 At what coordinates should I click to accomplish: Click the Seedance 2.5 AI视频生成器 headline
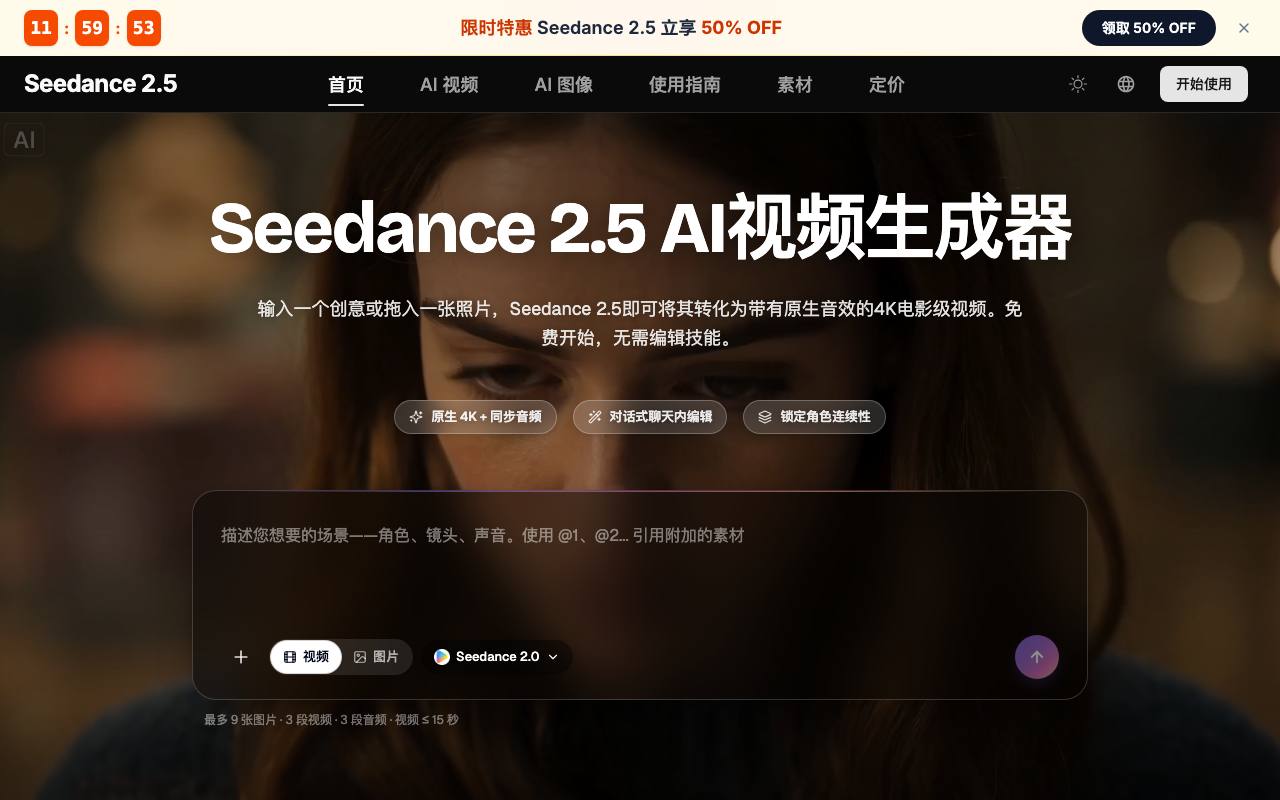(x=640, y=229)
